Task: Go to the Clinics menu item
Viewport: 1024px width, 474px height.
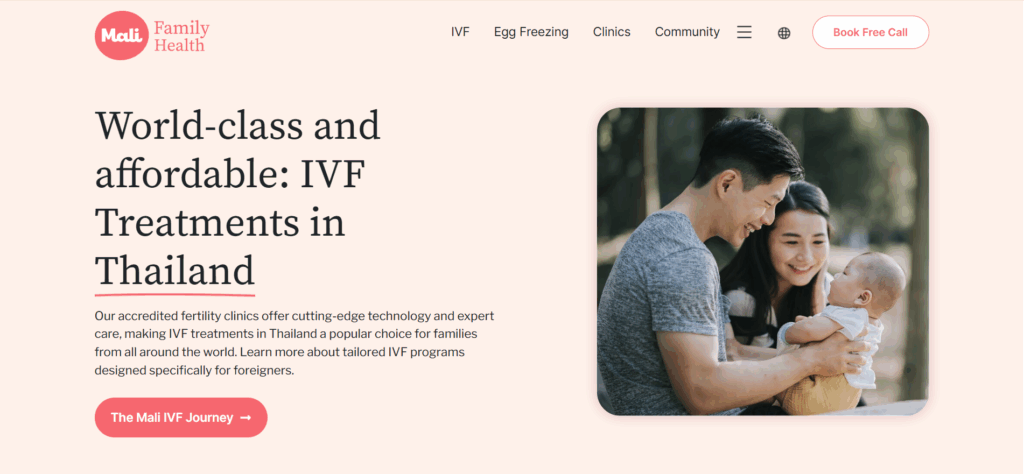Action: (x=611, y=32)
